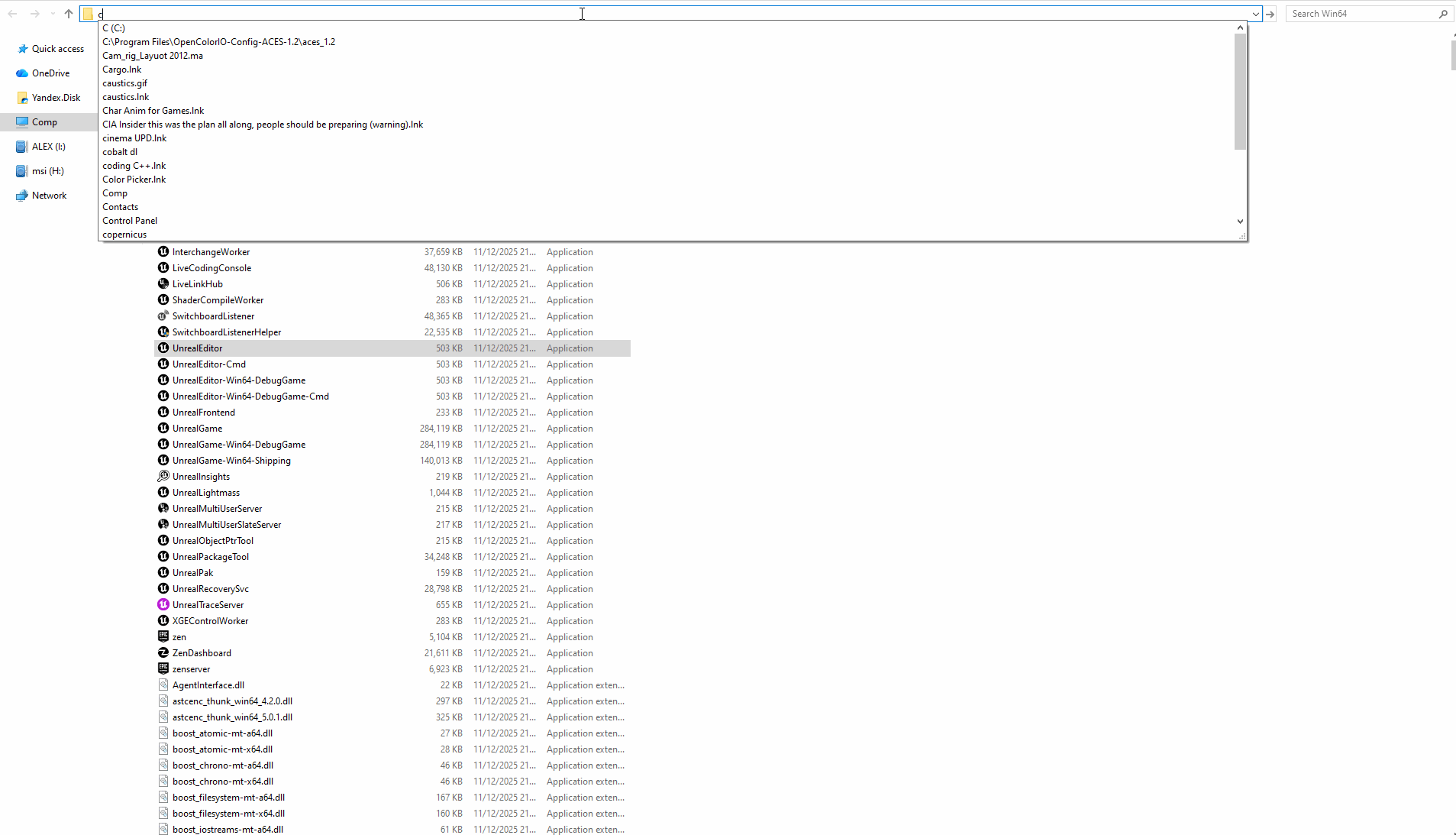1456x835 pixels.
Task: Click the Go to arrow button
Action: 1270,14
